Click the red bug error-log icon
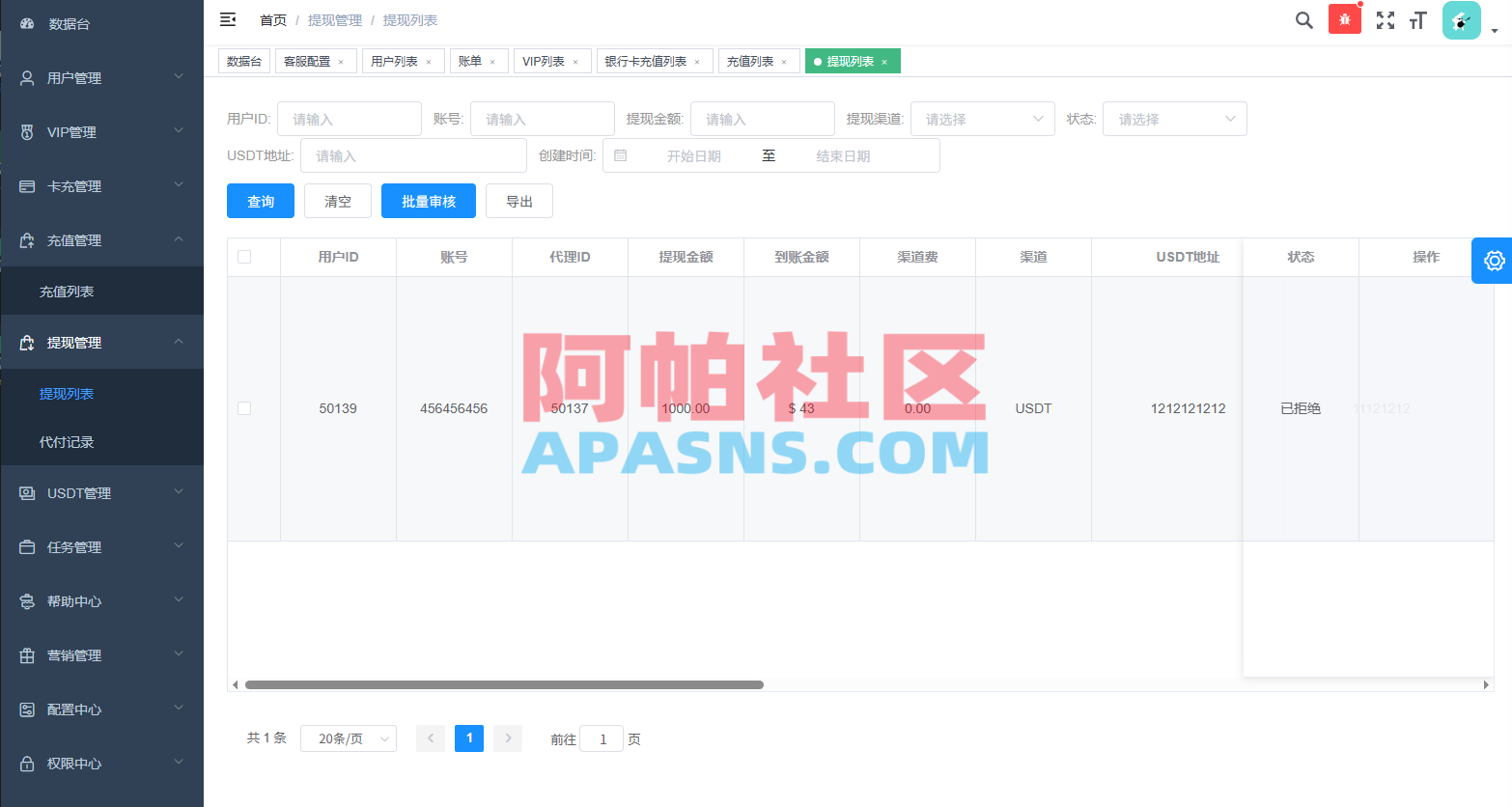This screenshot has height=807, width=1512. pos(1344,19)
